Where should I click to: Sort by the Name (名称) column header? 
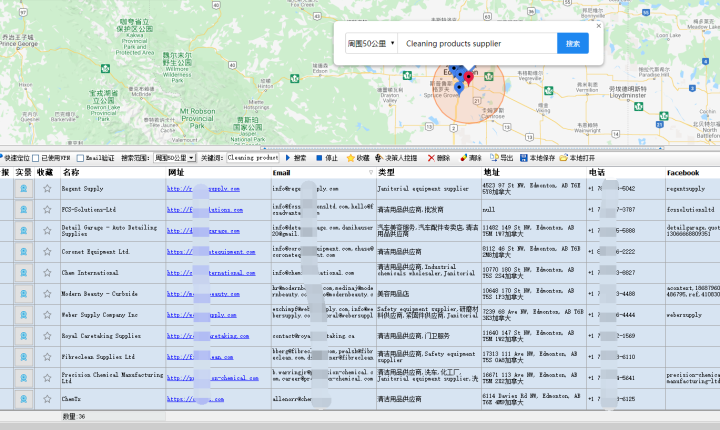tap(113, 173)
